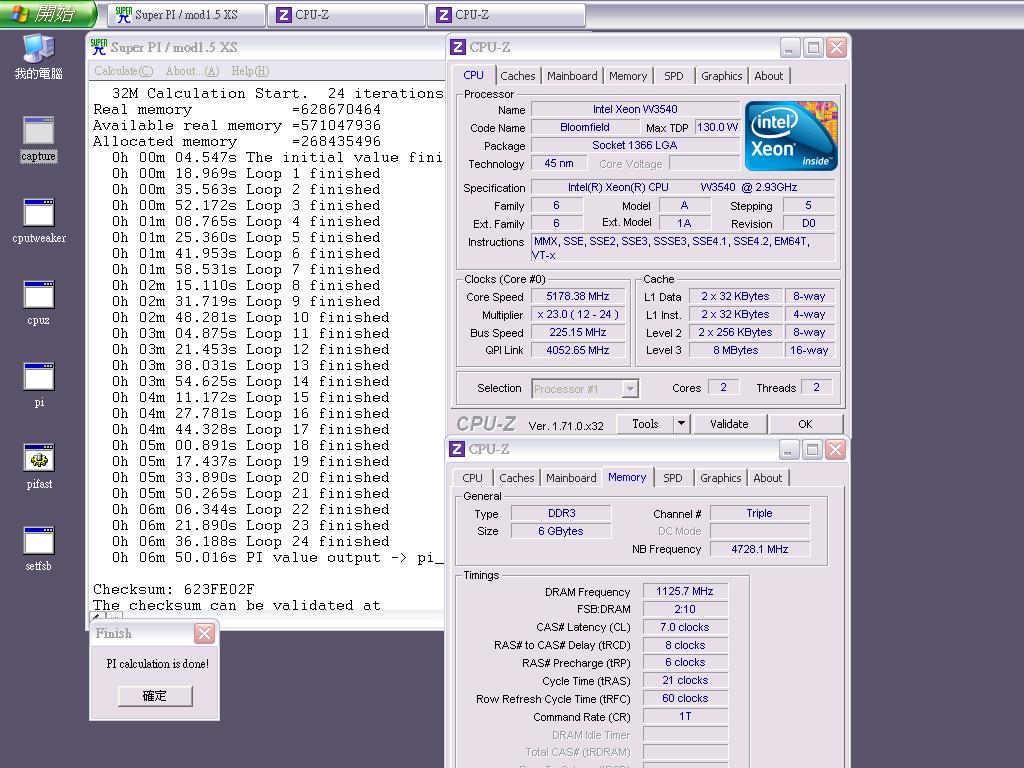Screen dimensions: 1024x768
Task: Click the 6 GBytes memory size value
Action: pos(561,532)
